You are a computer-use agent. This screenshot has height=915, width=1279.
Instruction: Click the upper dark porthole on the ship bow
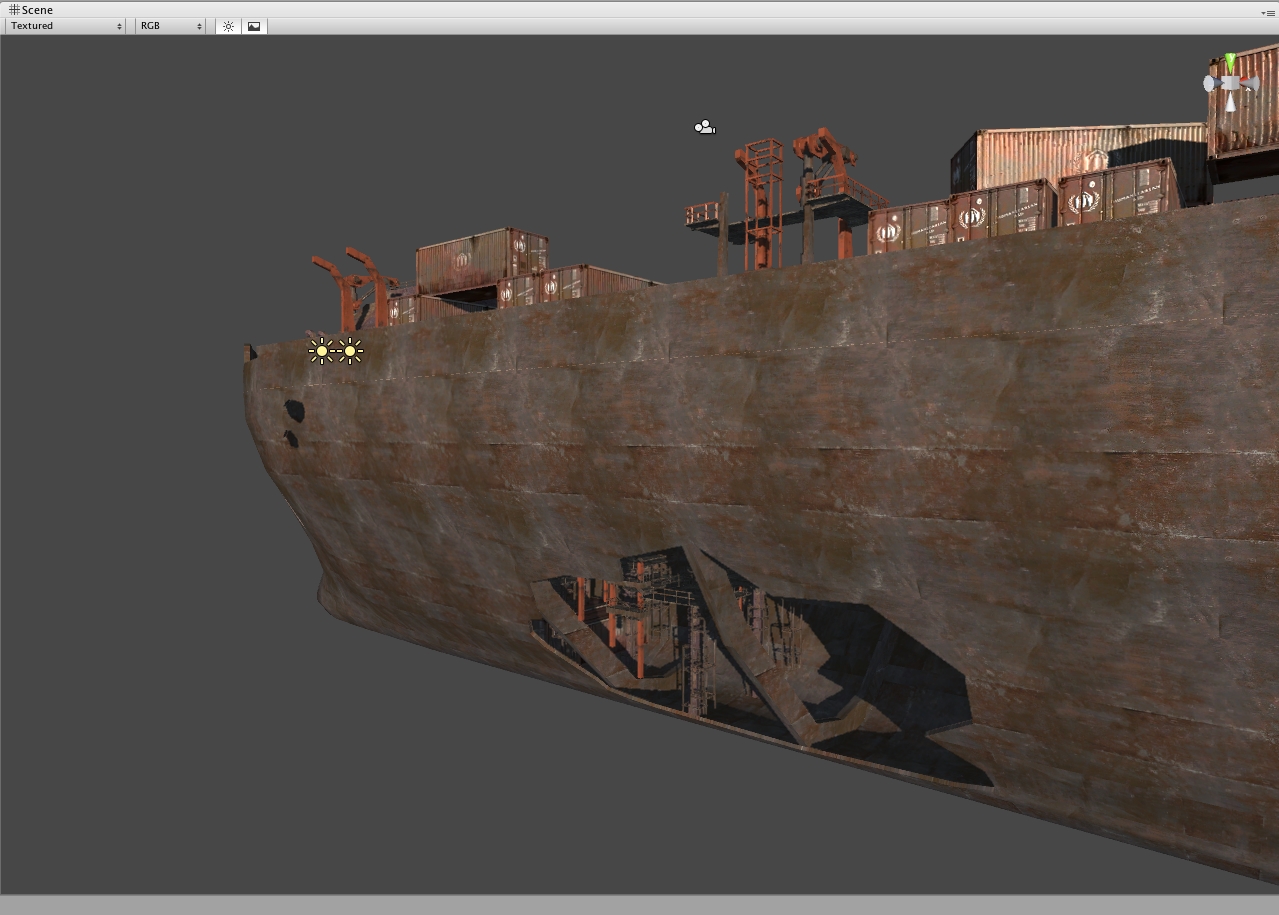pyautogui.click(x=294, y=410)
